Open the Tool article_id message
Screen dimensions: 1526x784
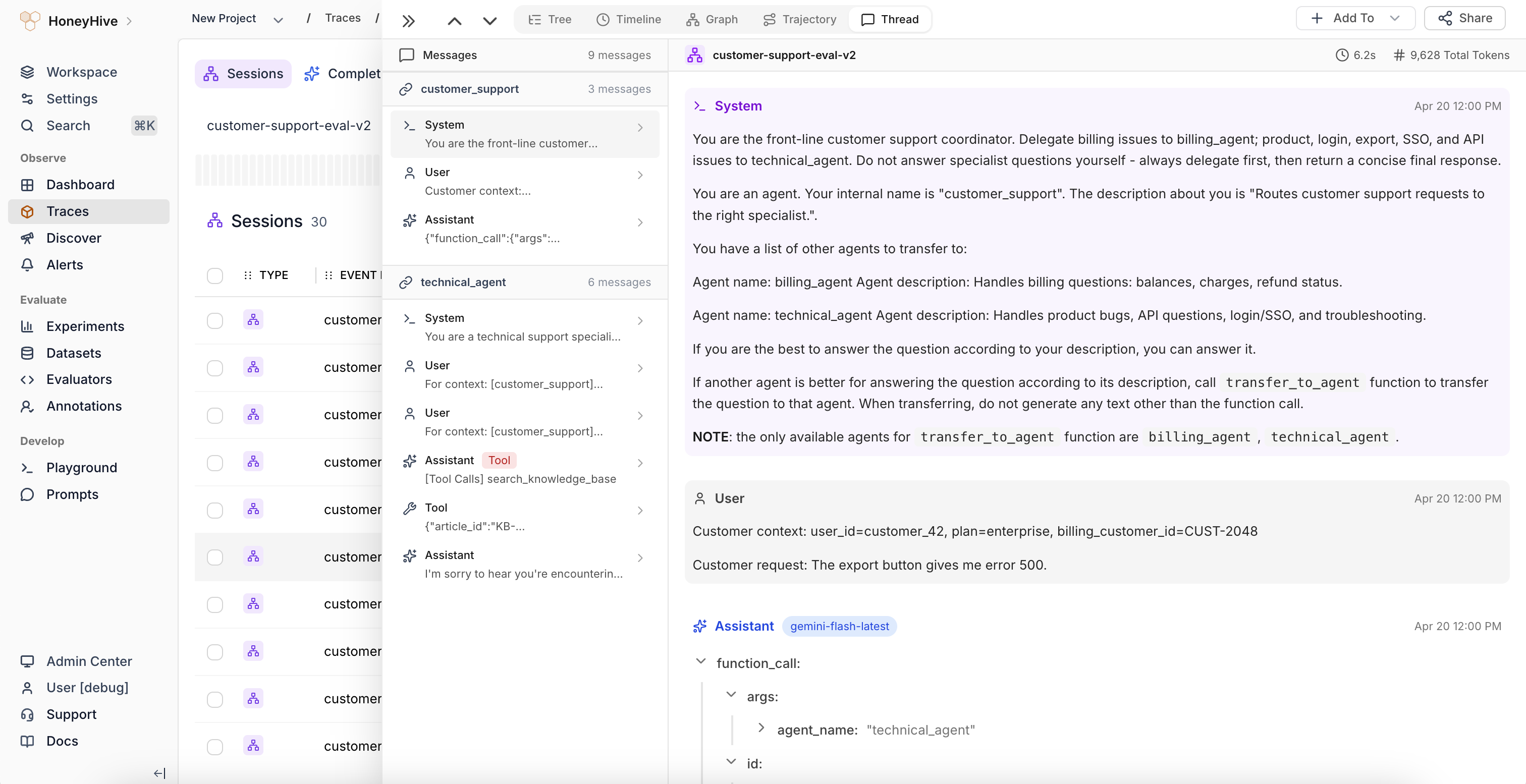(x=525, y=516)
